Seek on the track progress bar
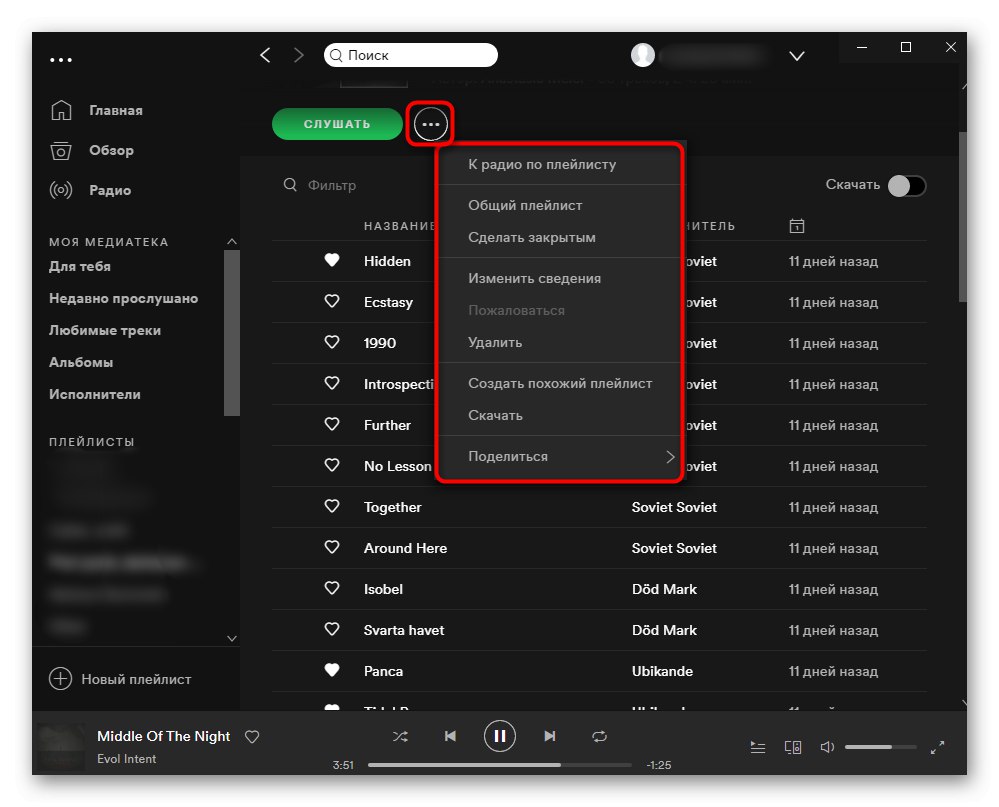The height and width of the screenshot is (807, 999). click(x=500, y=765)
